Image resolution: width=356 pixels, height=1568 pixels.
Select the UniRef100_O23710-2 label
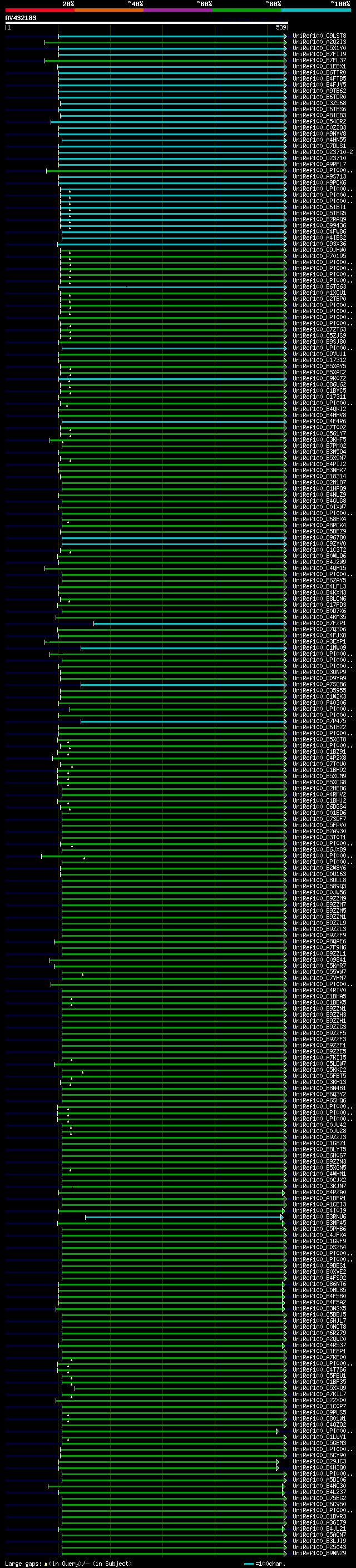pos(323,152)
